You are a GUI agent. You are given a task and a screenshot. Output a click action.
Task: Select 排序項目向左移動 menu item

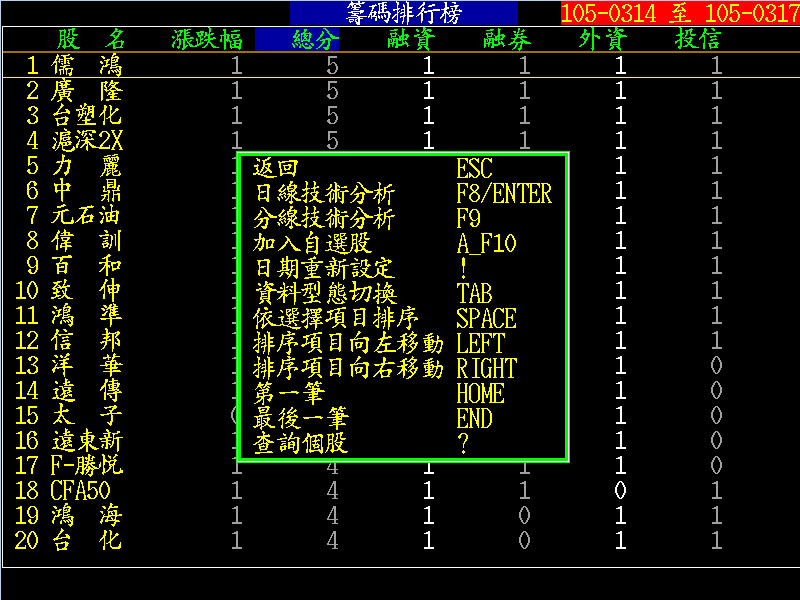[348, 344]
